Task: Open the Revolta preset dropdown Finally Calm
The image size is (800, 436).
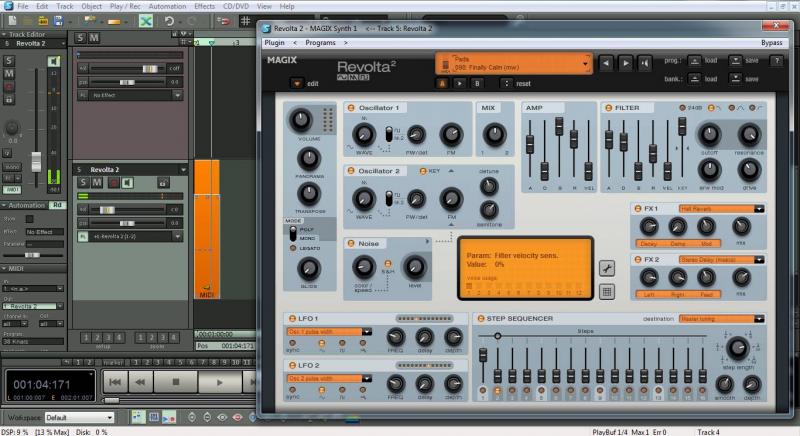Action: point(514,64)
